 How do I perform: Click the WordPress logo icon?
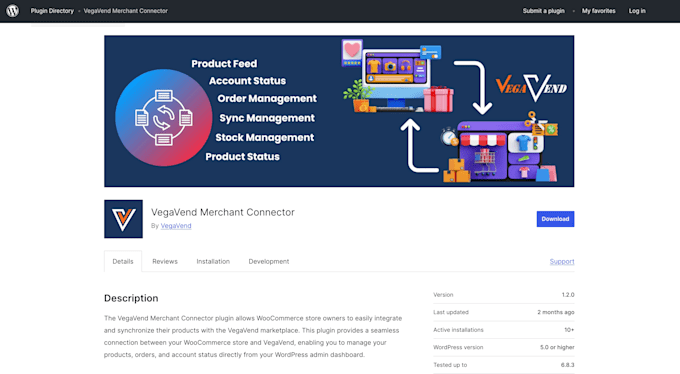click(13, 11)
